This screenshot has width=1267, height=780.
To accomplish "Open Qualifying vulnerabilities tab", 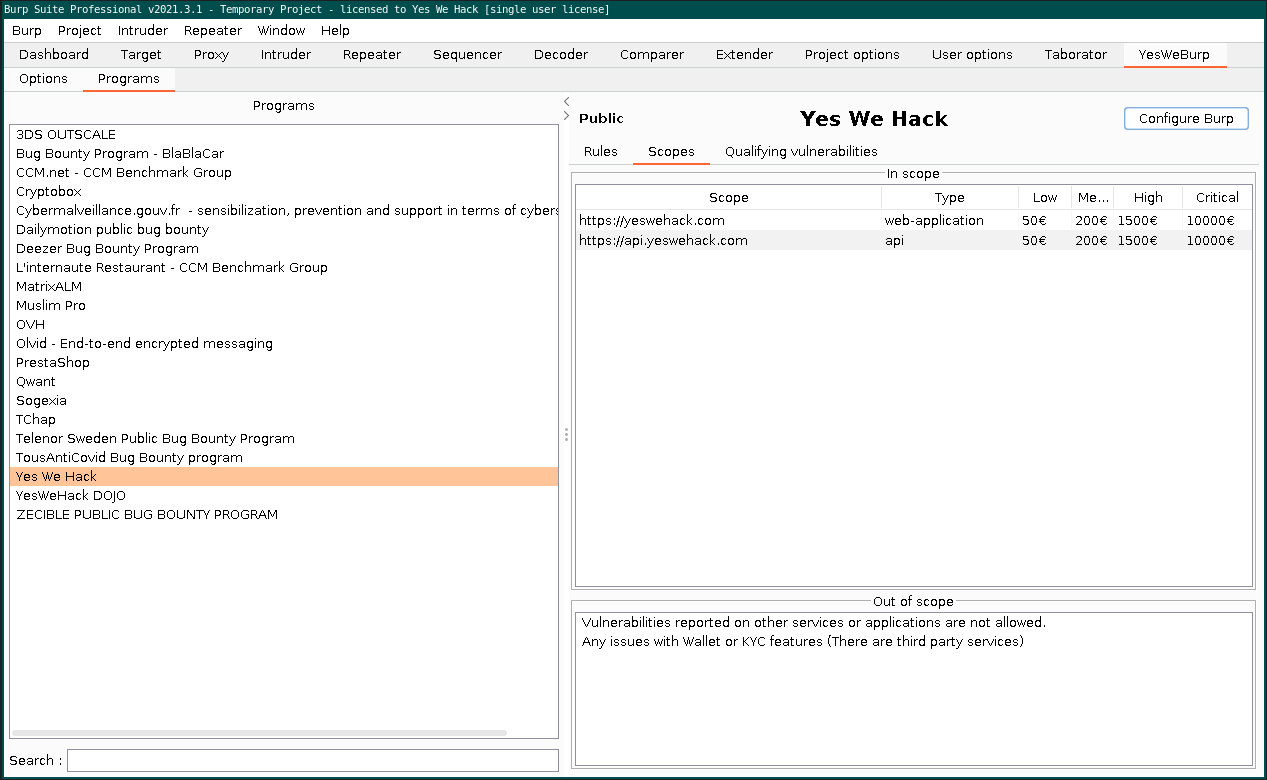I will (801, 152).
